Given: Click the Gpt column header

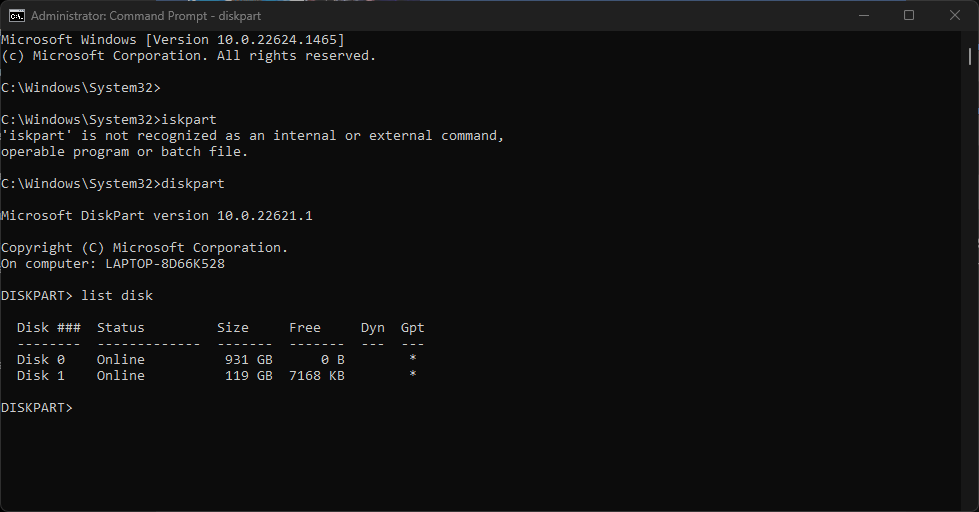Looking at the screenshot, I should [413, 328].
